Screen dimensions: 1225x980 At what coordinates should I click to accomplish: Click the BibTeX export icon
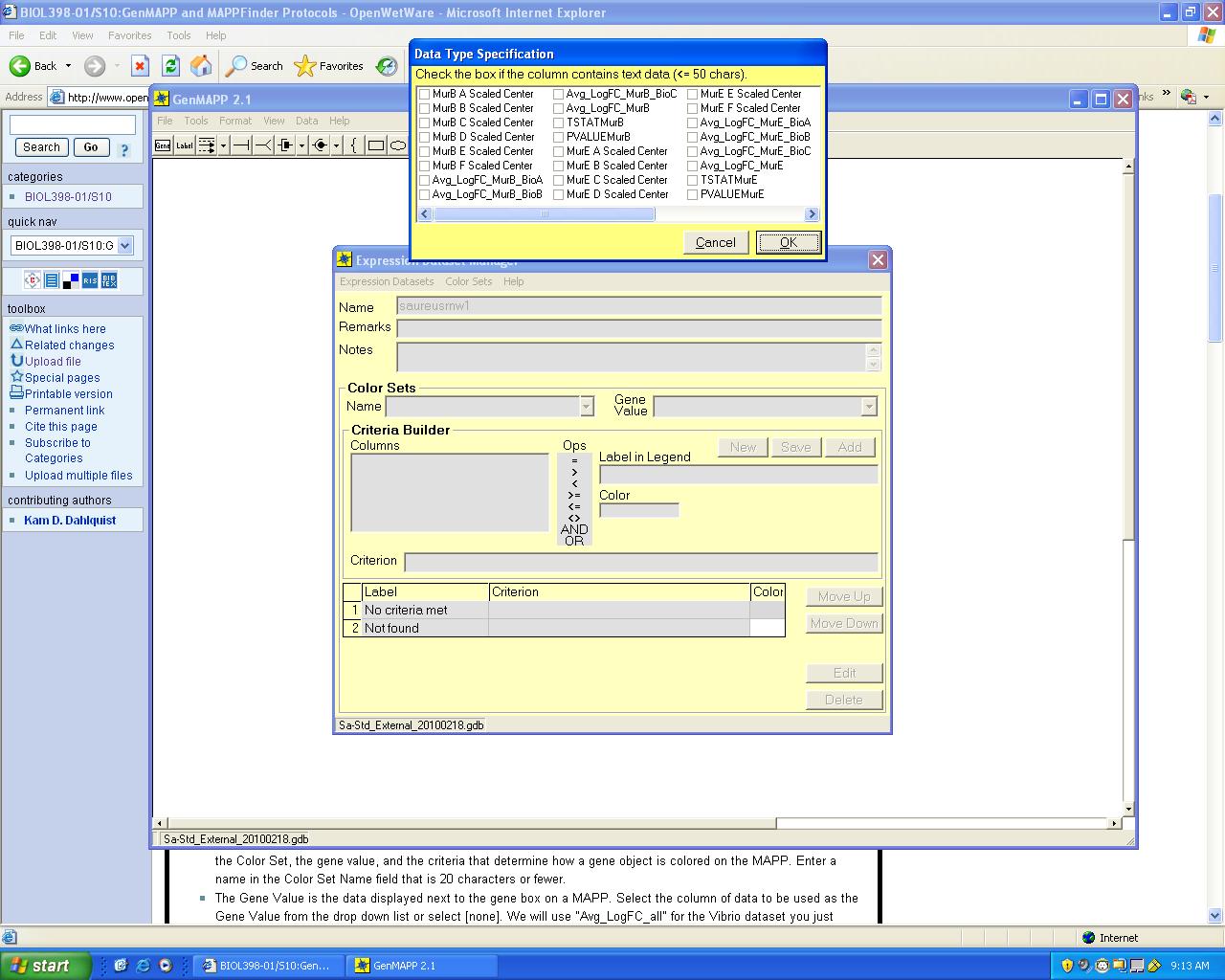[x=109, y=280]
